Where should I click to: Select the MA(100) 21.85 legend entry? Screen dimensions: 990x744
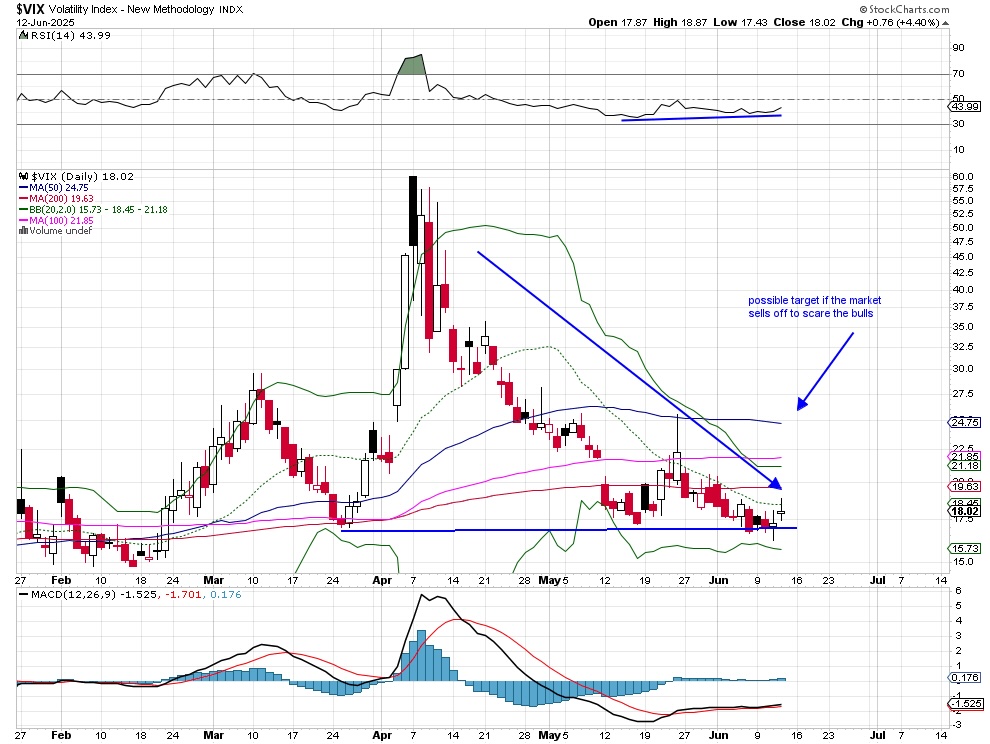click(51, 220)
